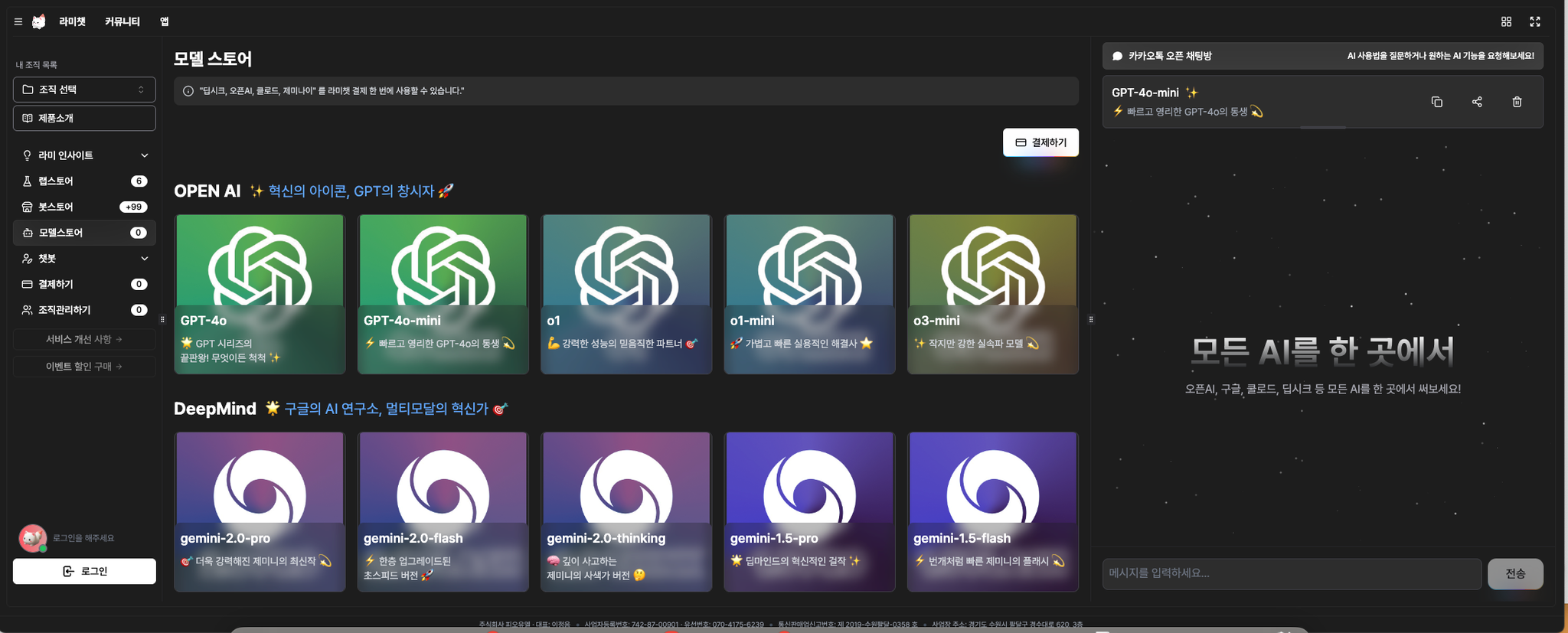Open 라미챗 in the top menu

[x=73, y=21]
